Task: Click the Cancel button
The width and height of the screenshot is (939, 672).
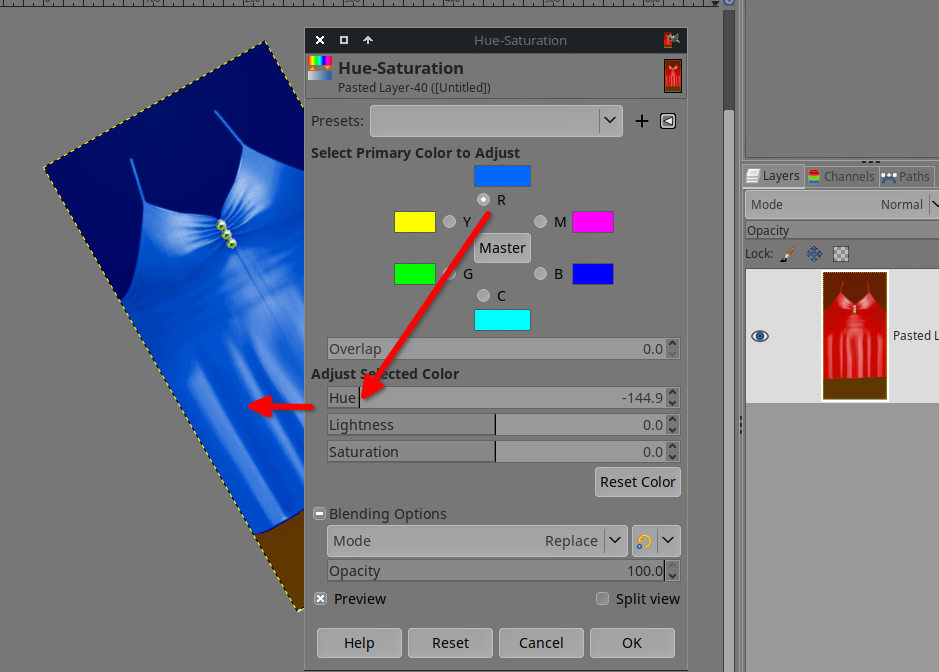Action: point(541,643)
